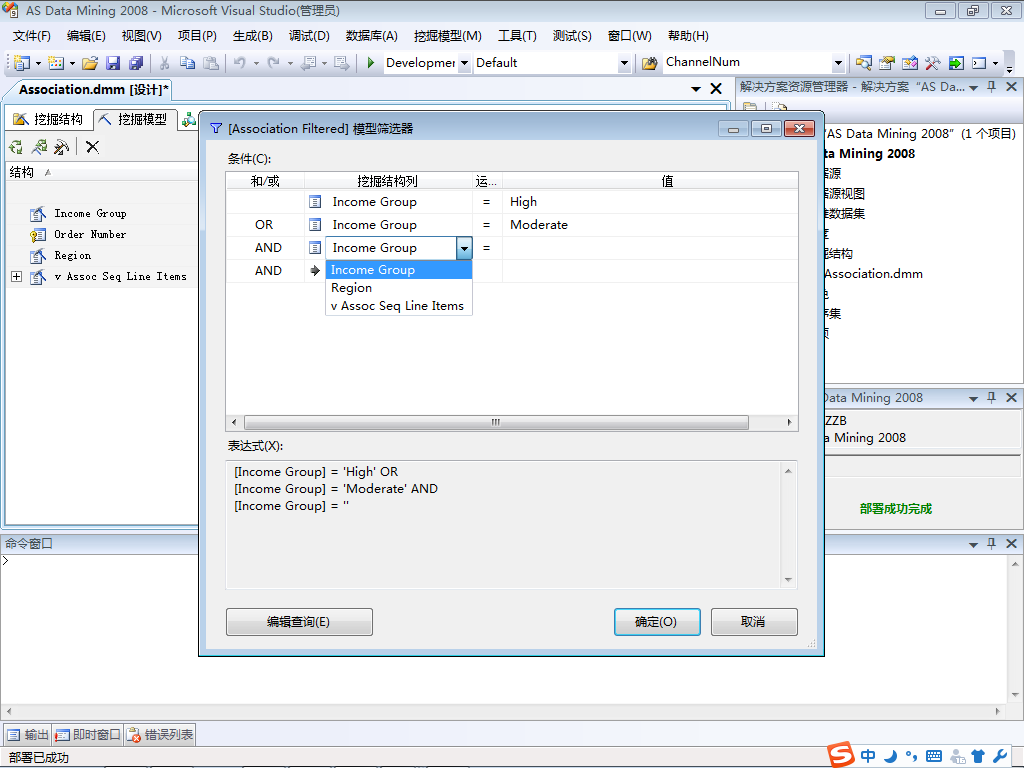Click the Redo arrow icon

[274, 63]
